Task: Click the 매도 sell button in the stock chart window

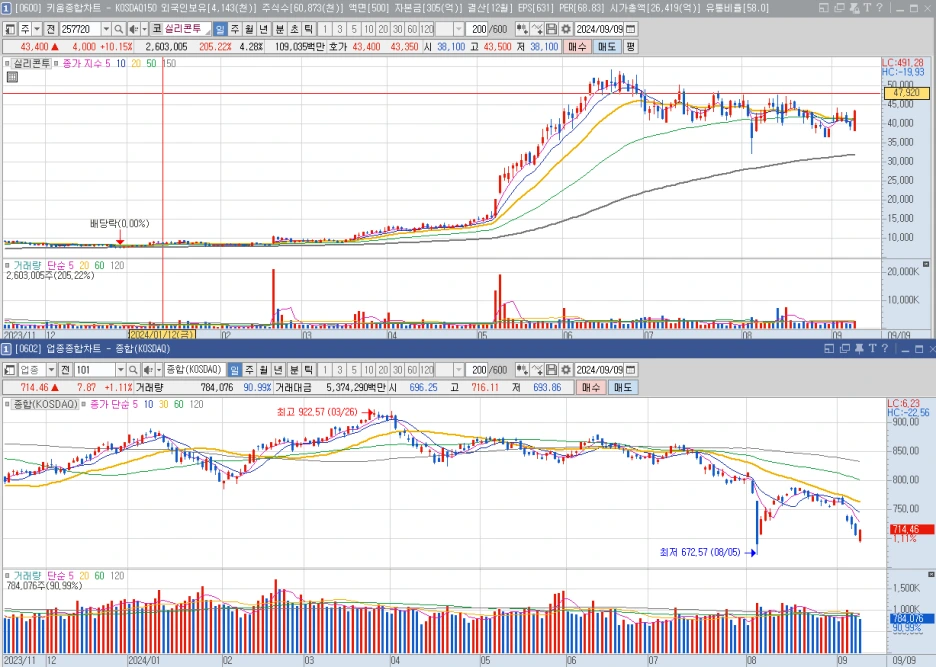Action: pos(606,47)
